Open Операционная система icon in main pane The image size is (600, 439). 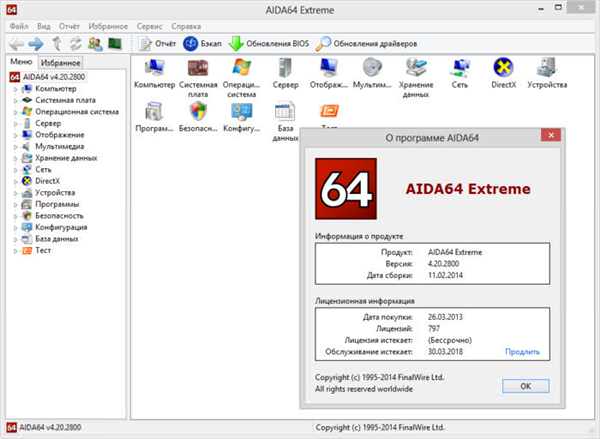point(241,78)
